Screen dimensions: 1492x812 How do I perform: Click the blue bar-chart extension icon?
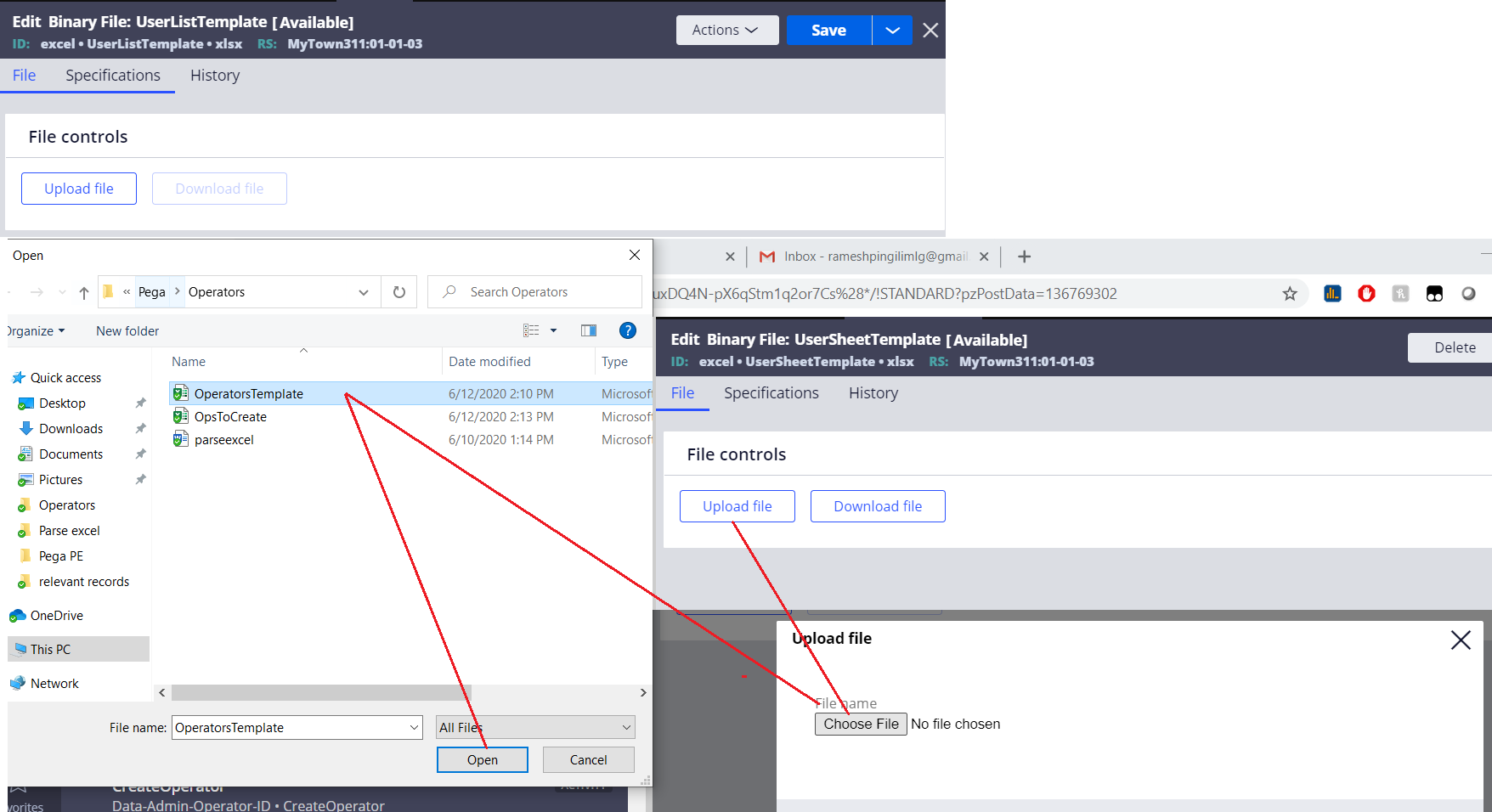pyautogui.click(x=1332, y=293)
